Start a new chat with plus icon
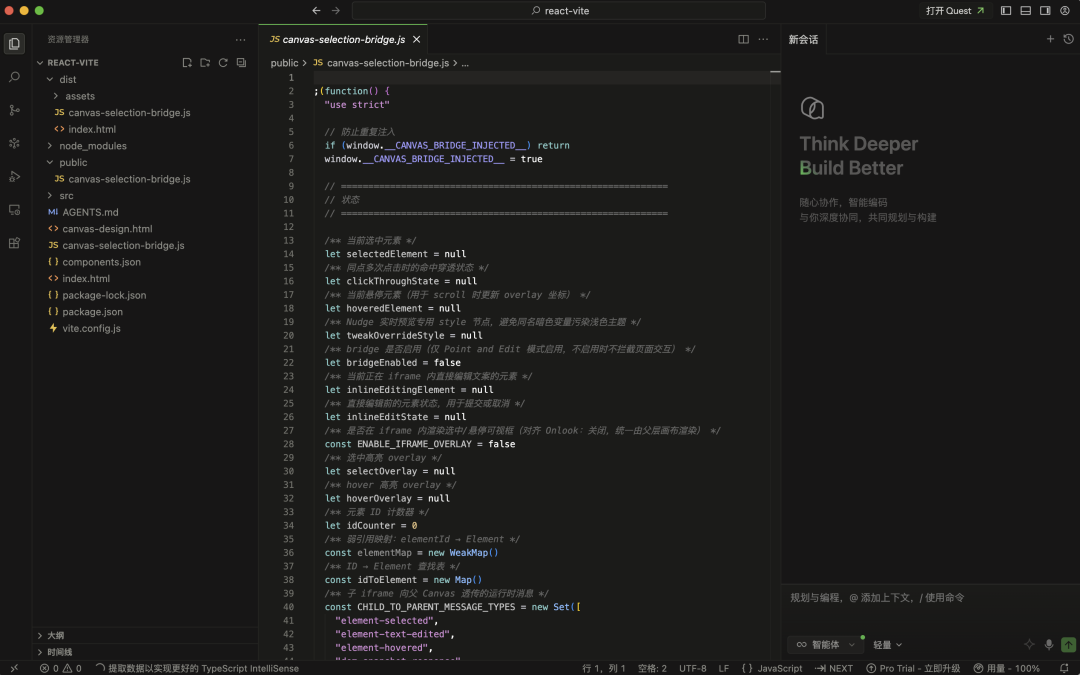 [x=1050, y=39]
